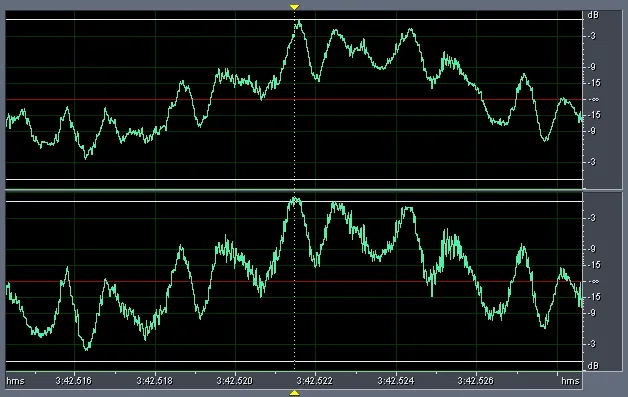628x397 pixels.
Task: Click the yellow playhead triangle below the time ruler
Action: pyautogui.click(x=294, y=393)
